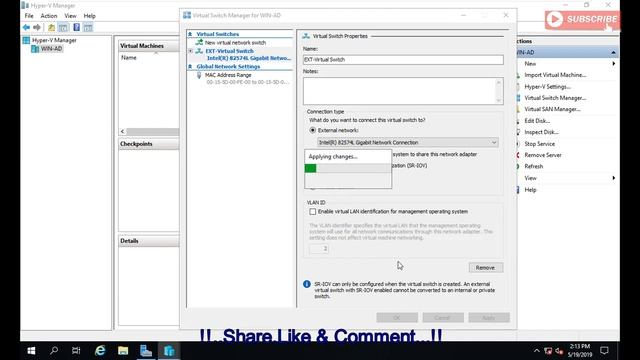Click Remove Server action
The height and width of the screenshot is (360, 640).
(x=543, y=155)
